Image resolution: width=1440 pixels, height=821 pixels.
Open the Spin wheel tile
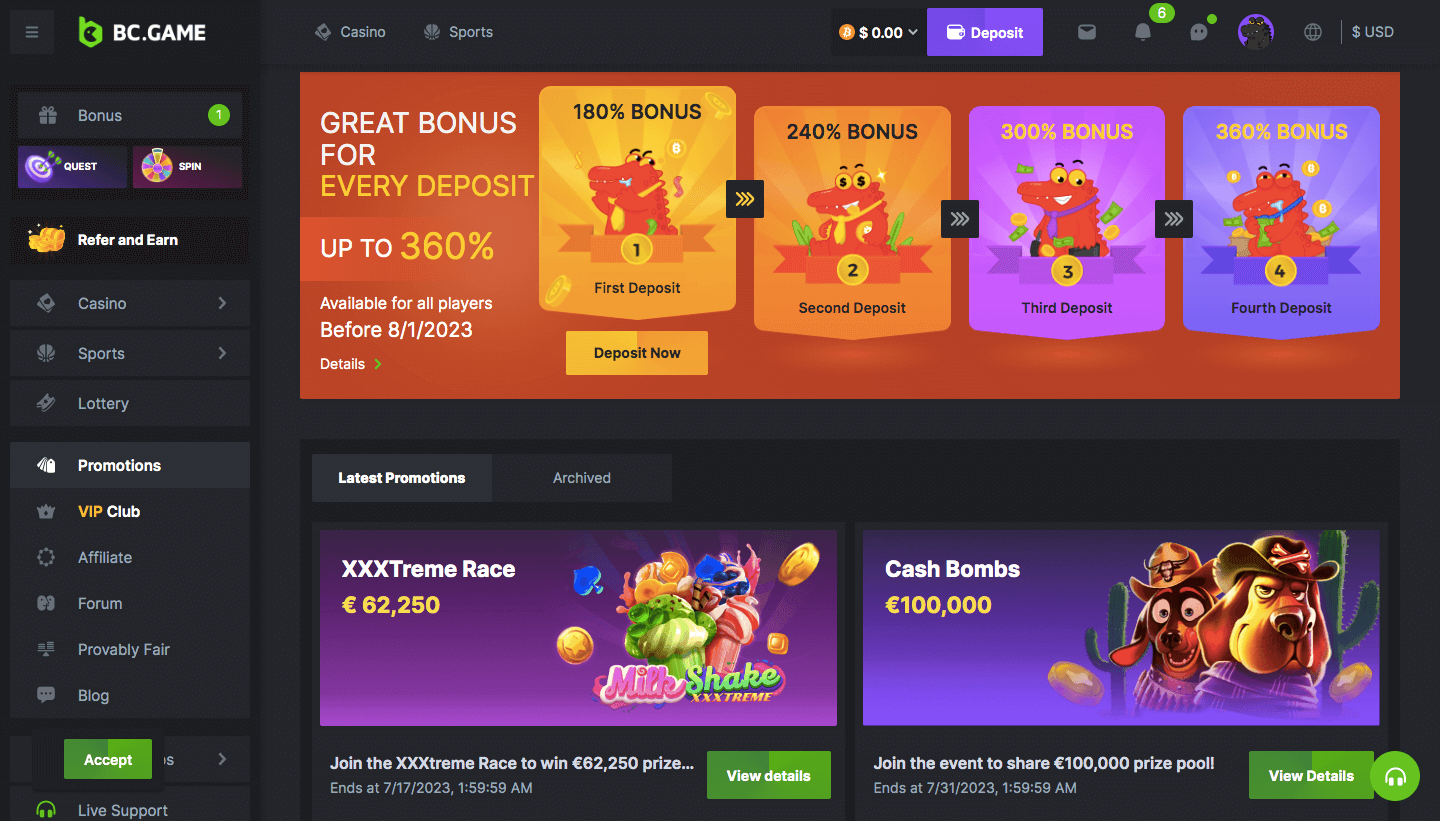187,167
